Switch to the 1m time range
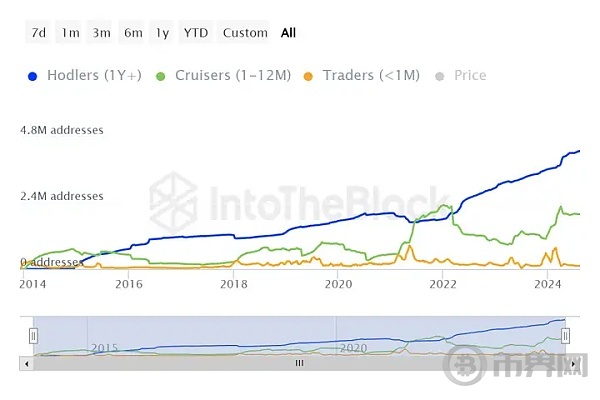The width and height of the screenshot is (600, 400). [70, 32]
